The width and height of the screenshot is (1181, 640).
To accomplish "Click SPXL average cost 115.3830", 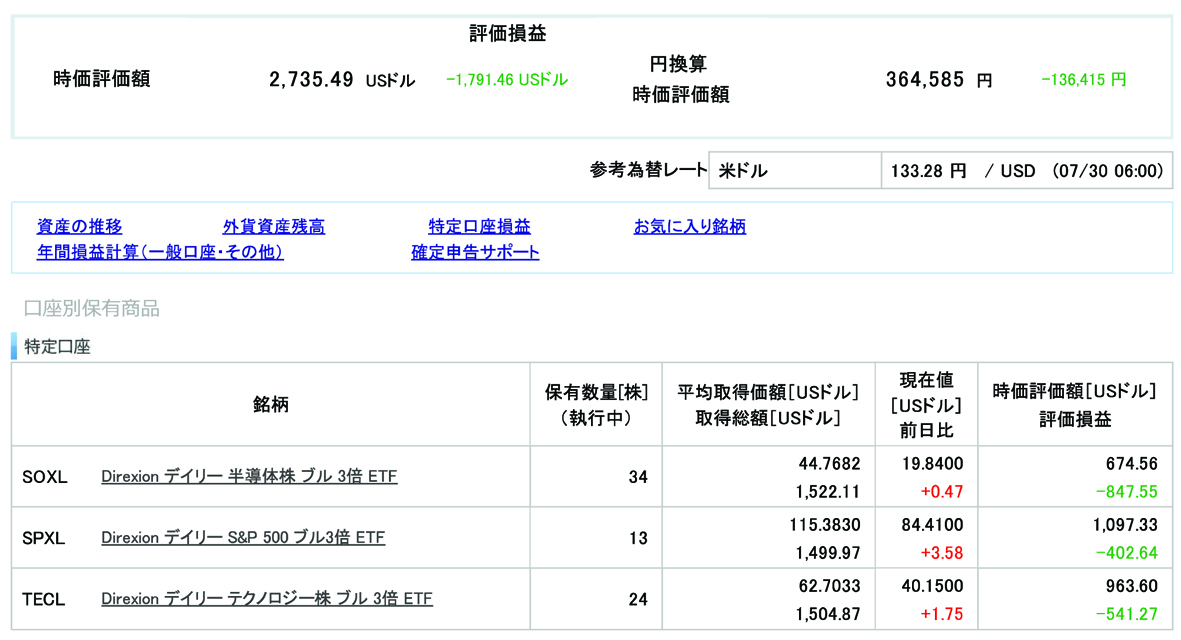I will 825,525.
